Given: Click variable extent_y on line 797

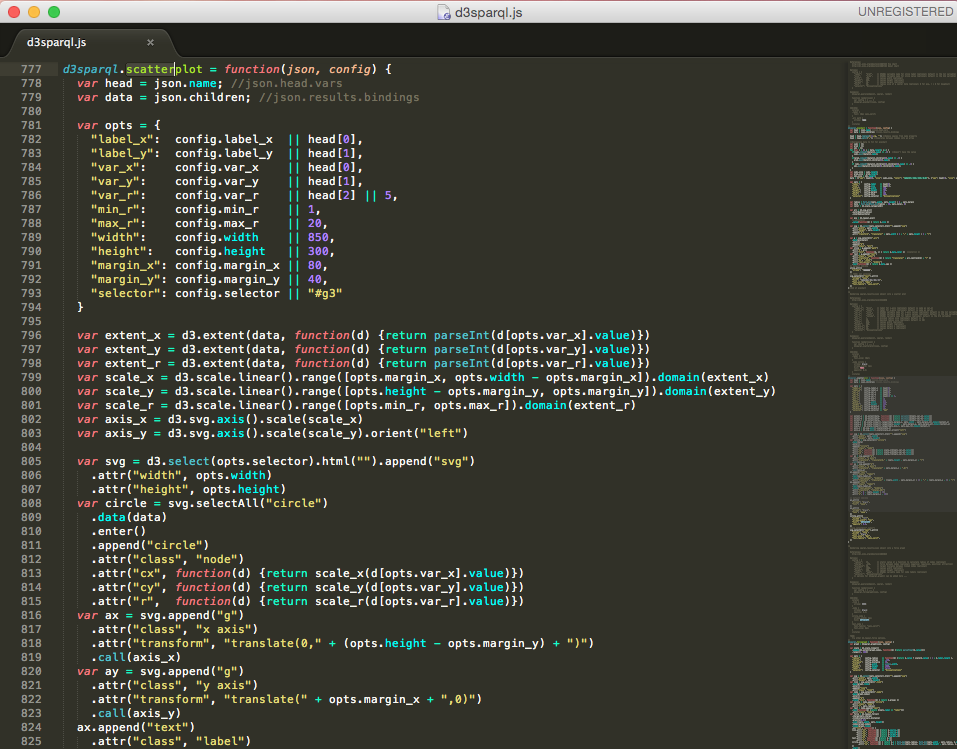Looking at the screenshot, I should 132,349.
